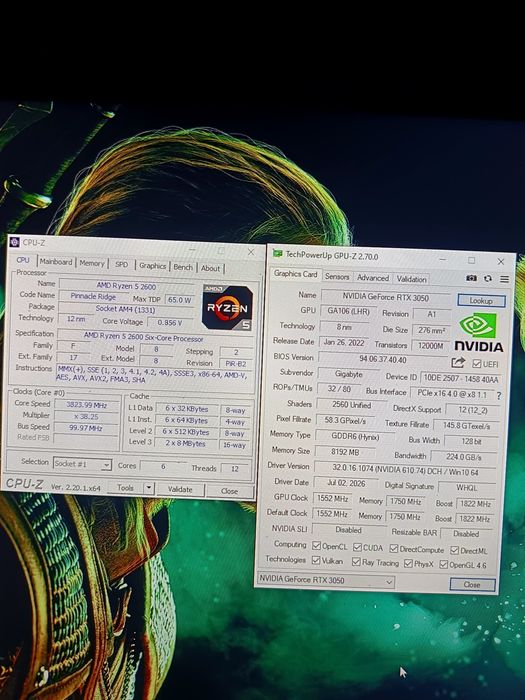Click the Bus Interface question mark
The height and width of the screenshot is (700, 525).
pos(499,396)
